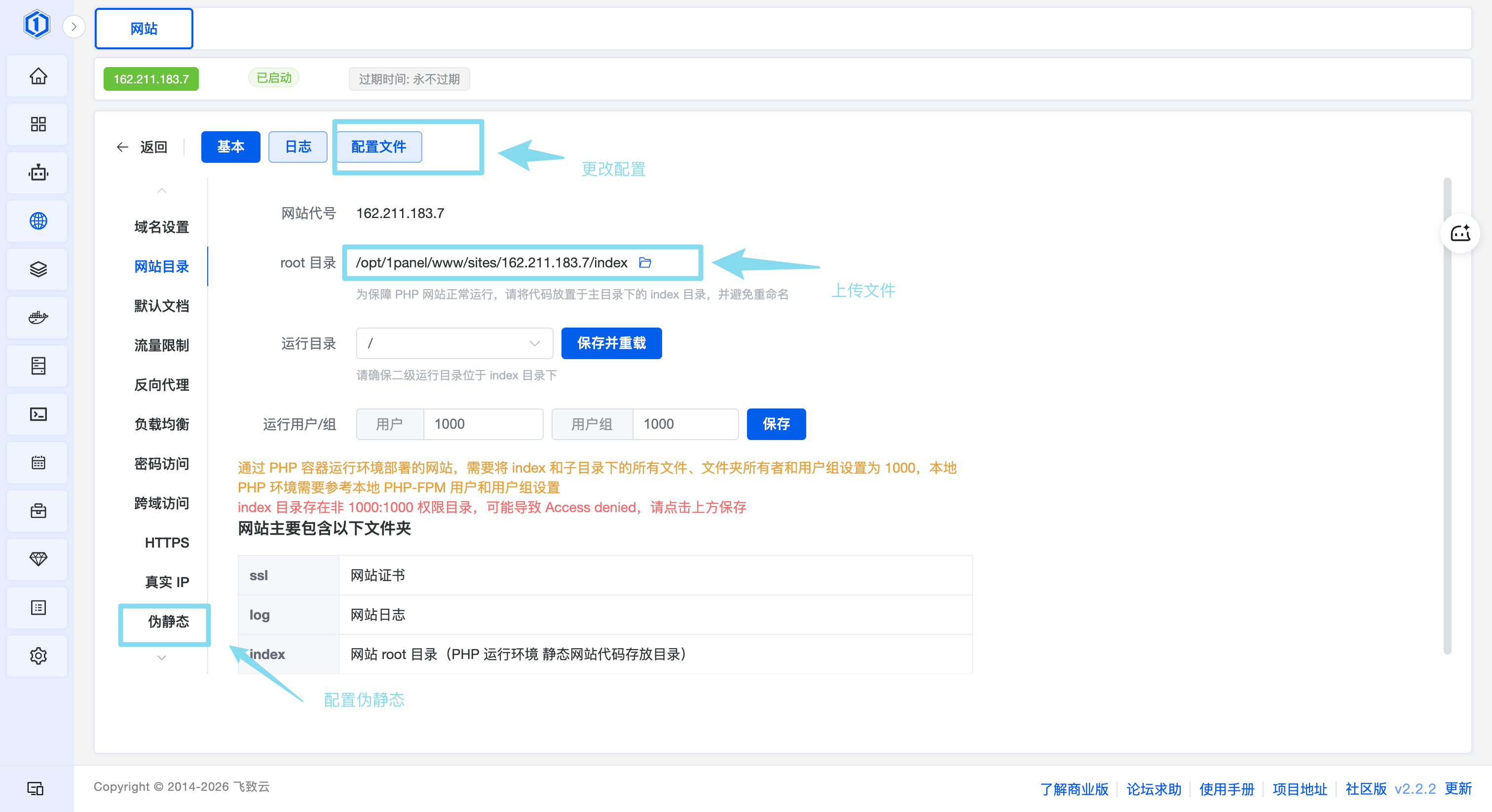Open the App Store grid icon
Viewport: 1492px width, 812px height.
click(x=38, y=124)
